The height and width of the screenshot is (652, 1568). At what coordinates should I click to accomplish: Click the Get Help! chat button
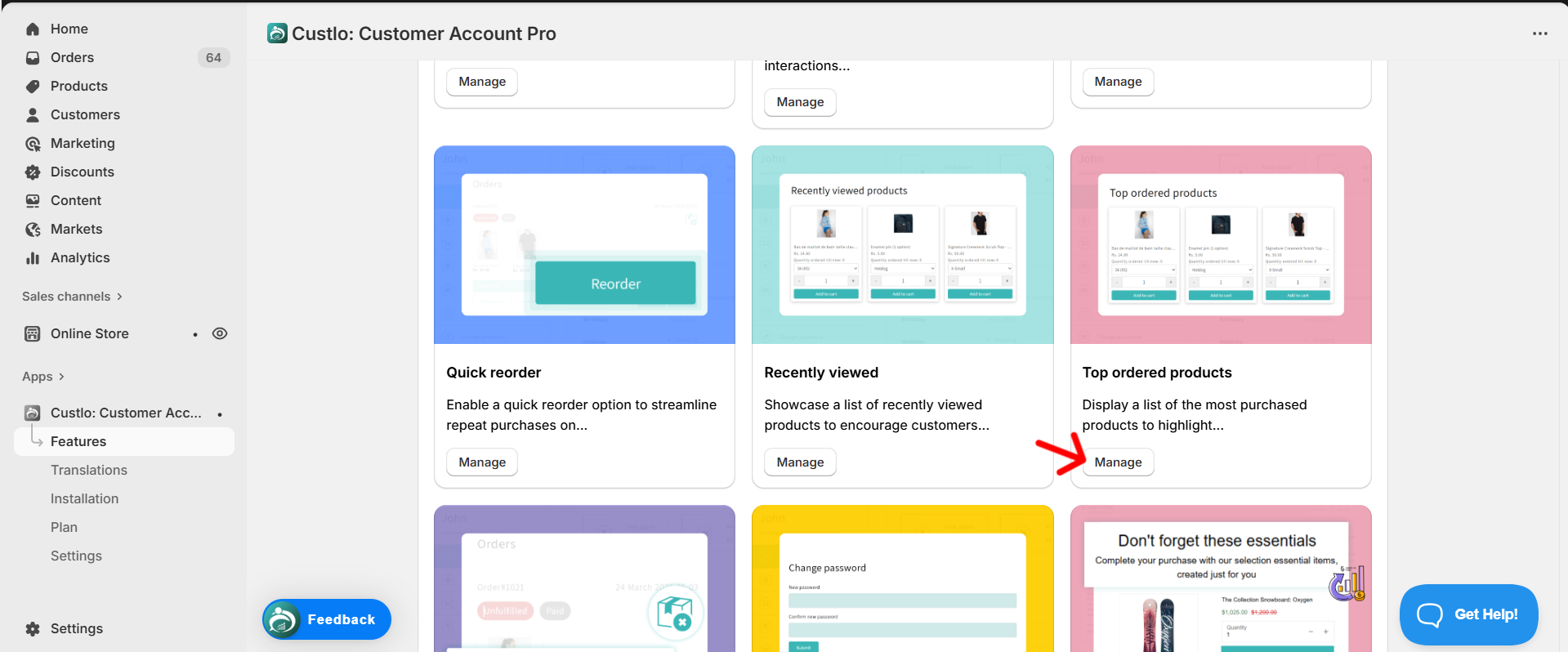click(x=1468, y=614)
